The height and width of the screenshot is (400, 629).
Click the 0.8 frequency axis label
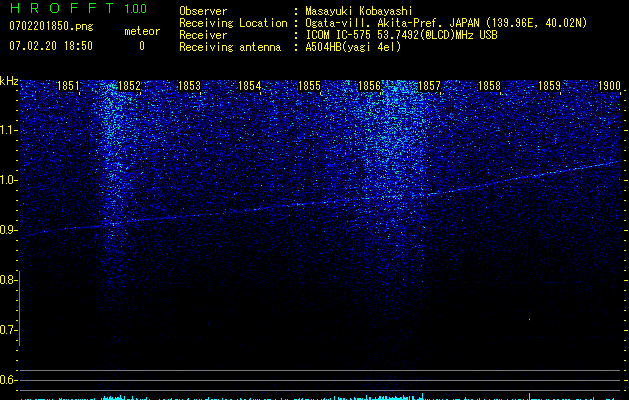click(x=7, y=280)
